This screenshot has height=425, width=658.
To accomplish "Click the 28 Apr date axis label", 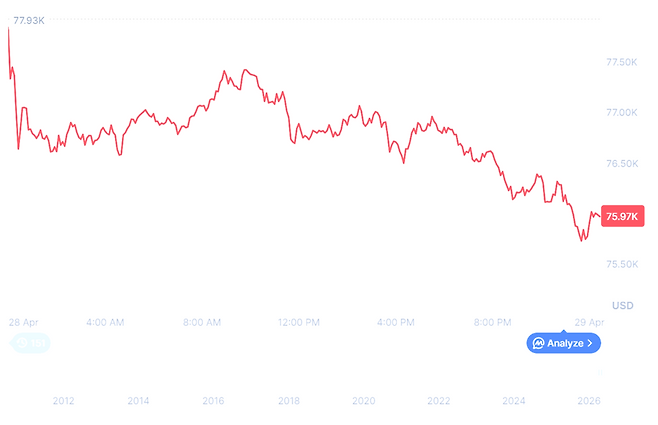I will pos(22,322).
